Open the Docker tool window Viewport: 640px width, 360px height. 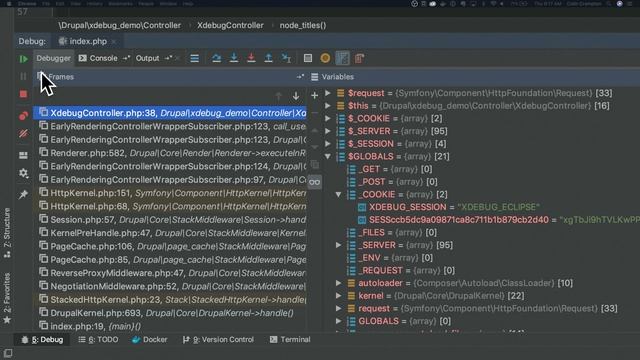click(150, 340)
